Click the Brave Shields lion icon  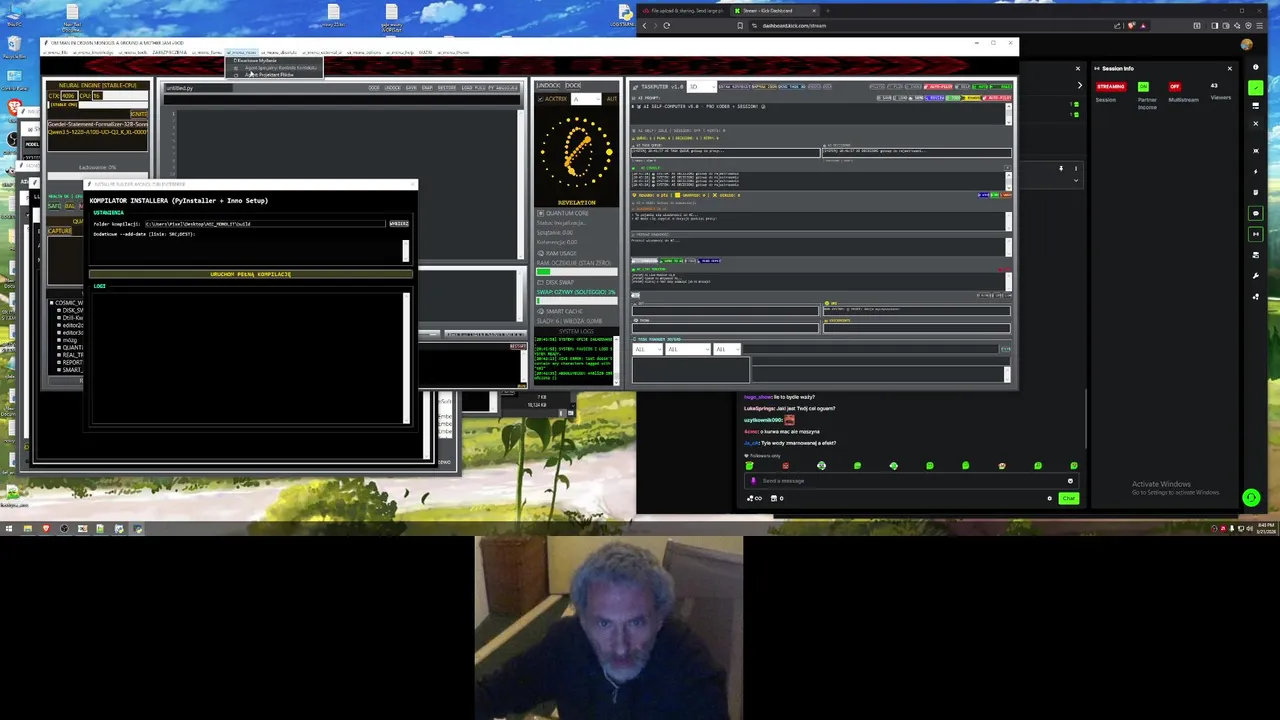(x=1131, y=25)
